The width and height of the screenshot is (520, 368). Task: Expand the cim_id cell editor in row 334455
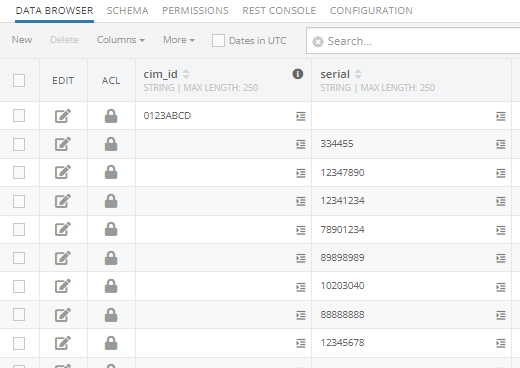[301, 144]
